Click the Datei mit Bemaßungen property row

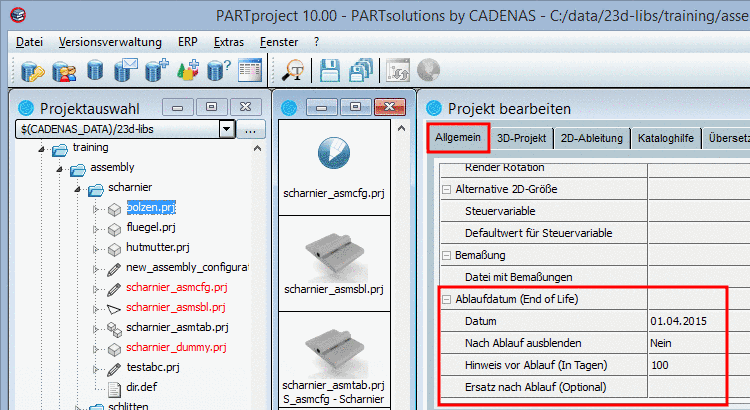pos(595,277)
